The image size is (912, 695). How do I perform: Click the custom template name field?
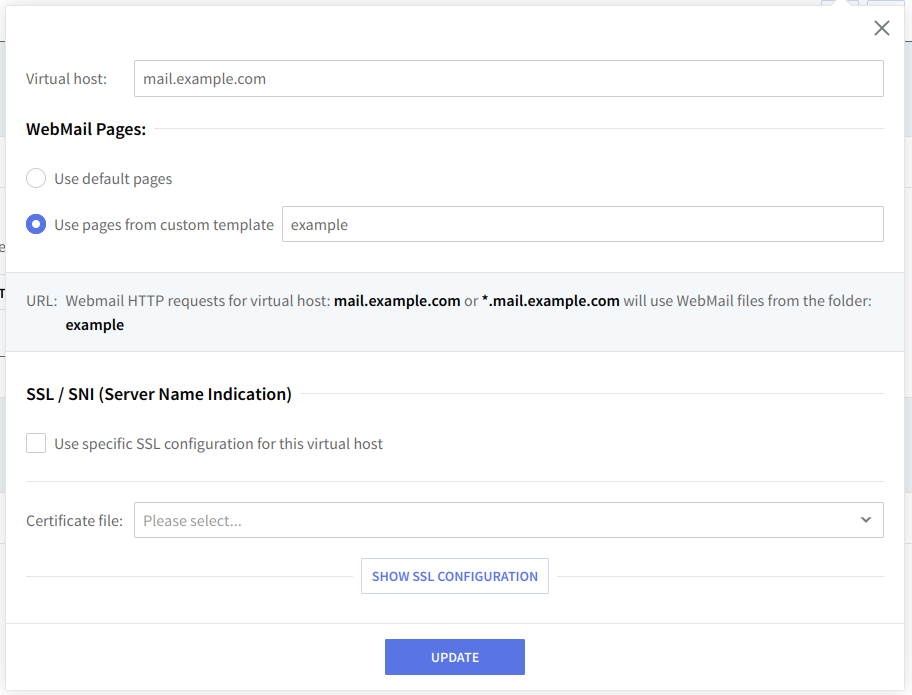coord(582,225)
